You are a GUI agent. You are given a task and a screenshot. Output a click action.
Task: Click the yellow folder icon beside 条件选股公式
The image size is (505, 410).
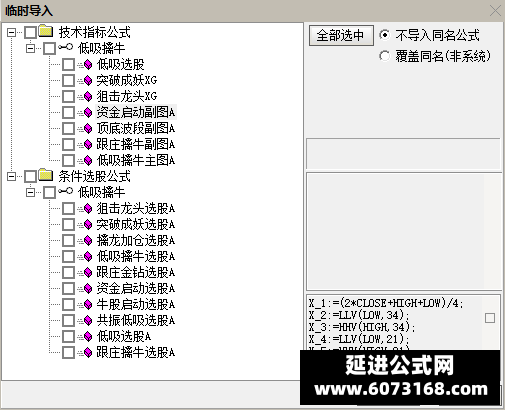[46, 175]
